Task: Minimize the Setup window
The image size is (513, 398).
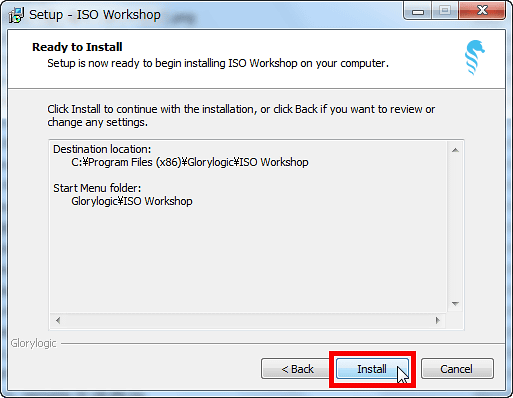Action: pos(418,11)
